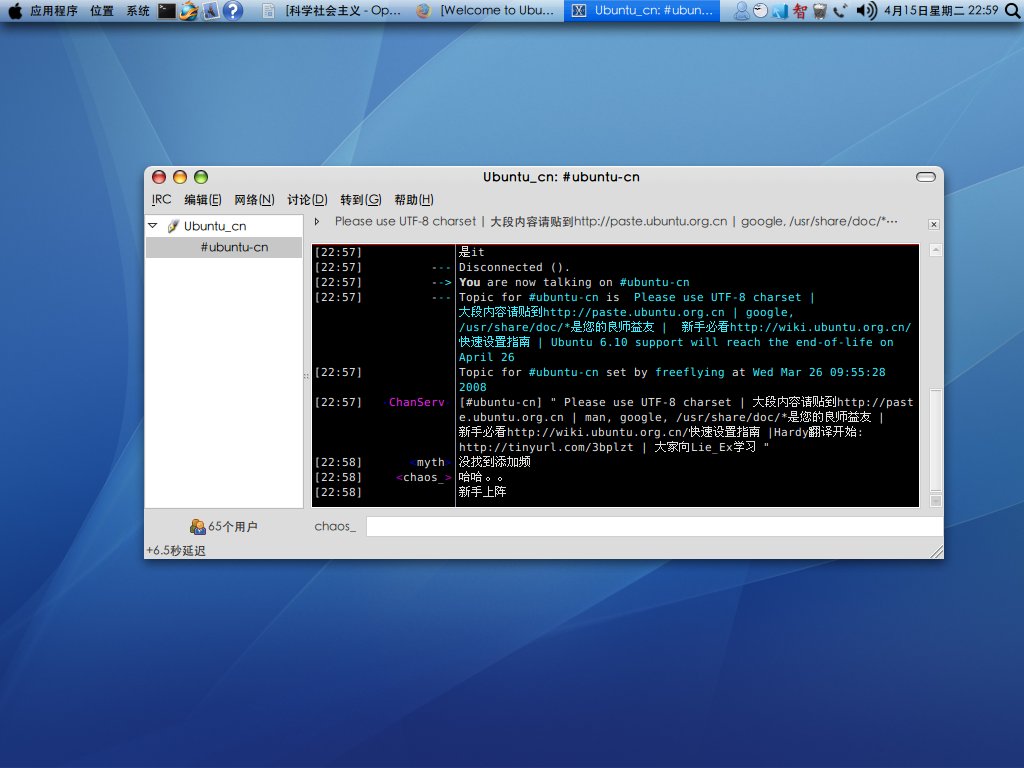The height and width of the screenshot is (768, 1024).
Task: Click the user silhouette icon in the system tray
Action: 741,10
